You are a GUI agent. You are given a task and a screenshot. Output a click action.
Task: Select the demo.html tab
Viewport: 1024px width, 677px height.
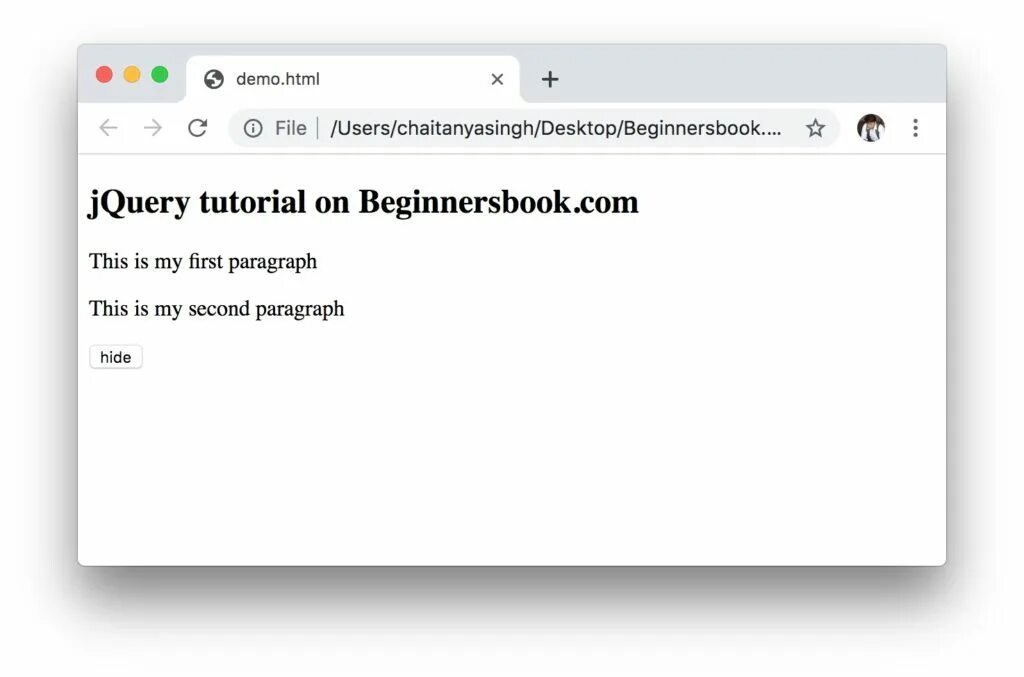[353, 80]
